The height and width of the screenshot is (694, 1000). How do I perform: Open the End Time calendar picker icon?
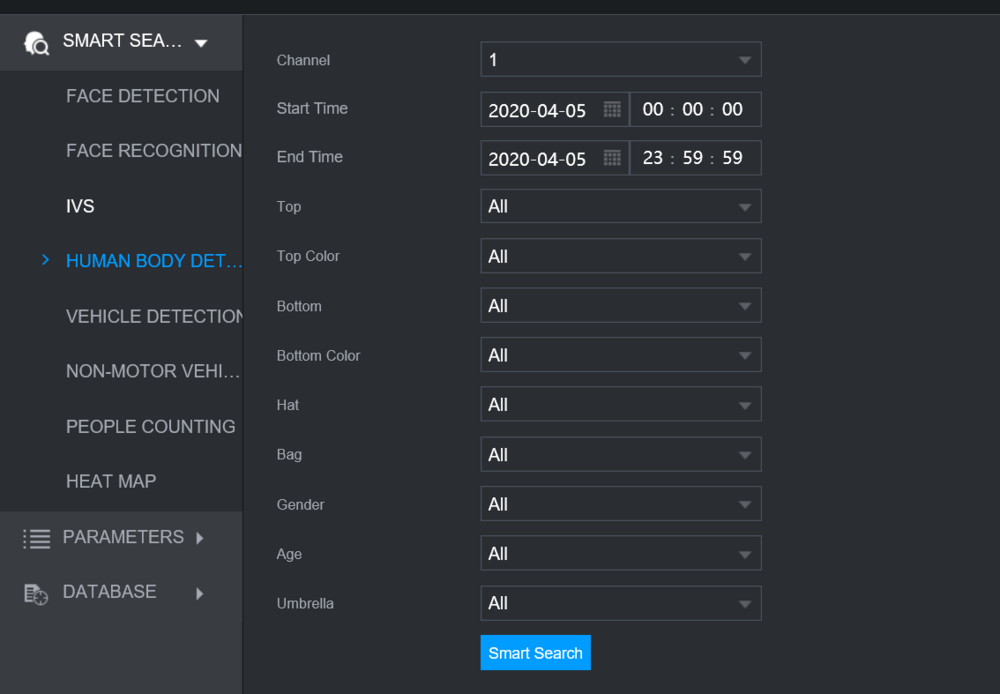pos(612,158)
